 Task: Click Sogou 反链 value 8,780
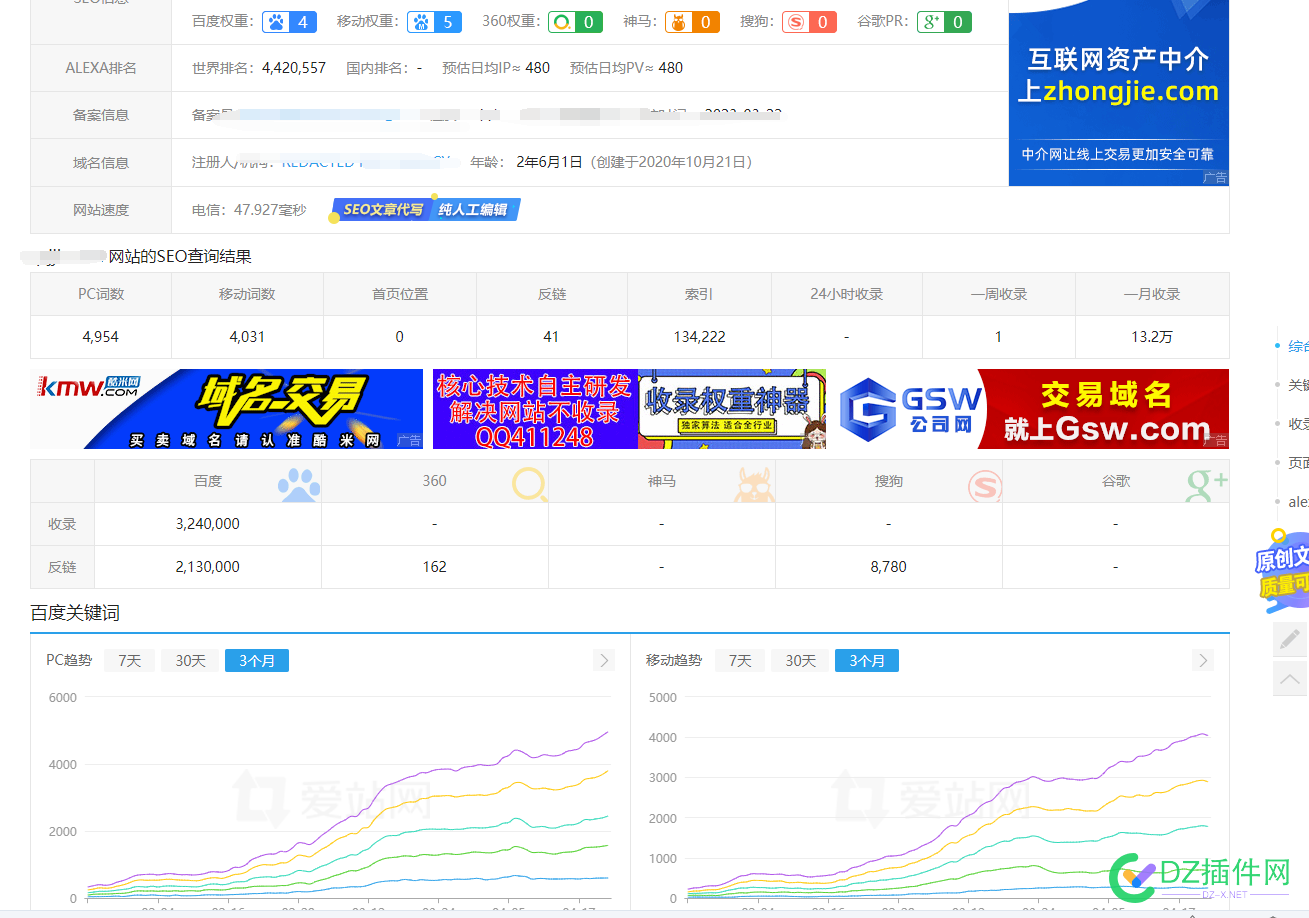(x=888, y=567)
